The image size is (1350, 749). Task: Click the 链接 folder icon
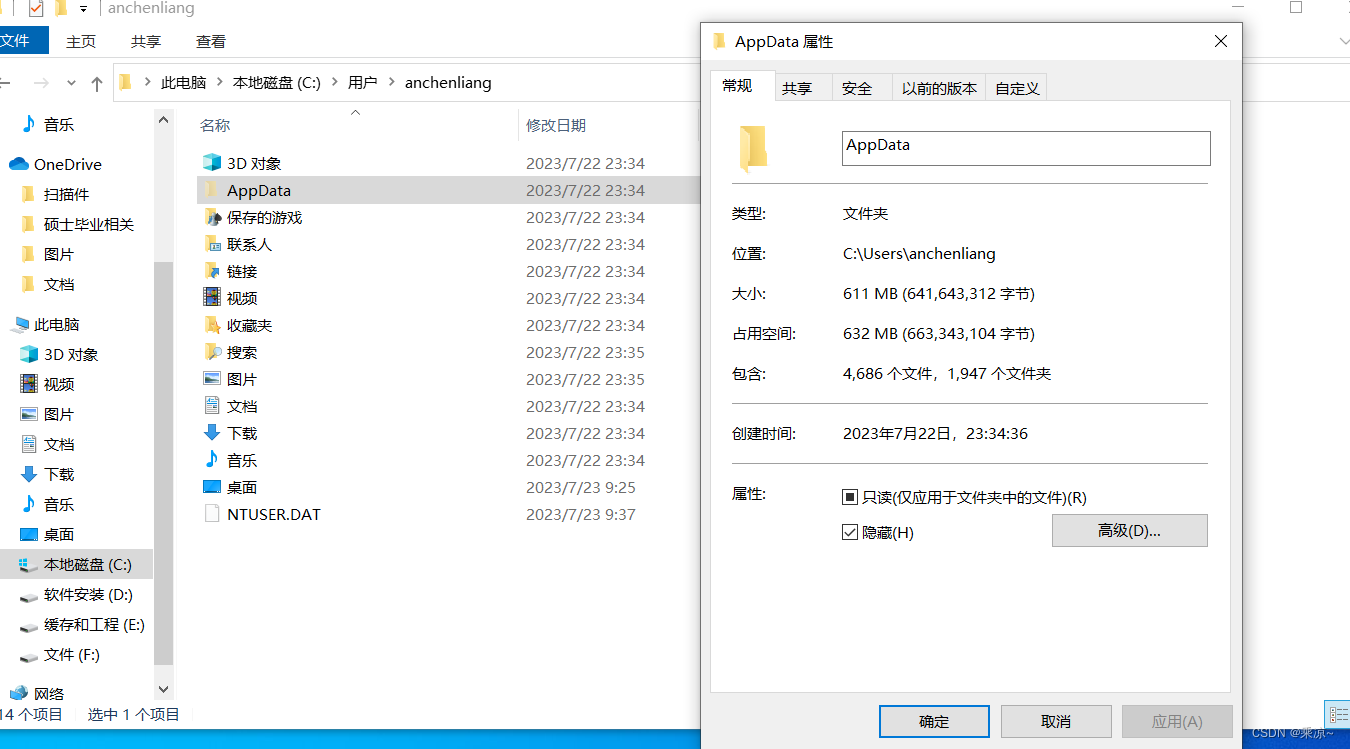click(211, 271)
